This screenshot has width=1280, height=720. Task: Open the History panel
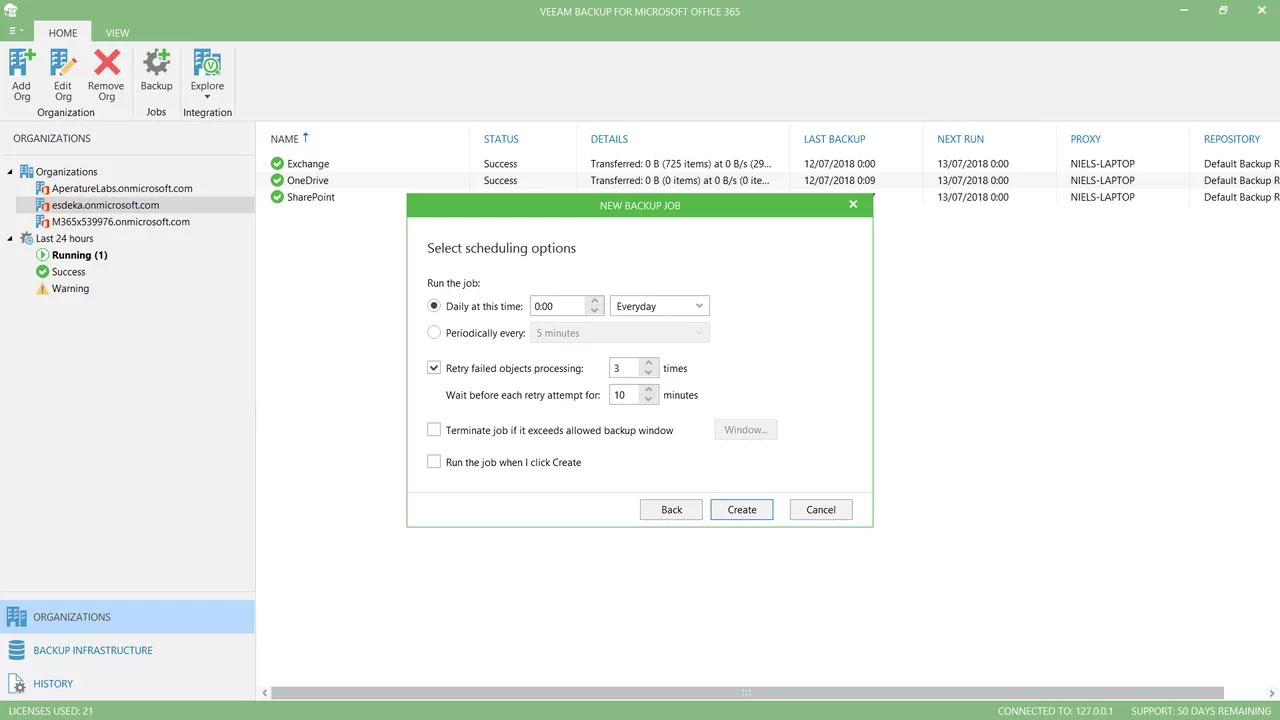click(53, 683)
